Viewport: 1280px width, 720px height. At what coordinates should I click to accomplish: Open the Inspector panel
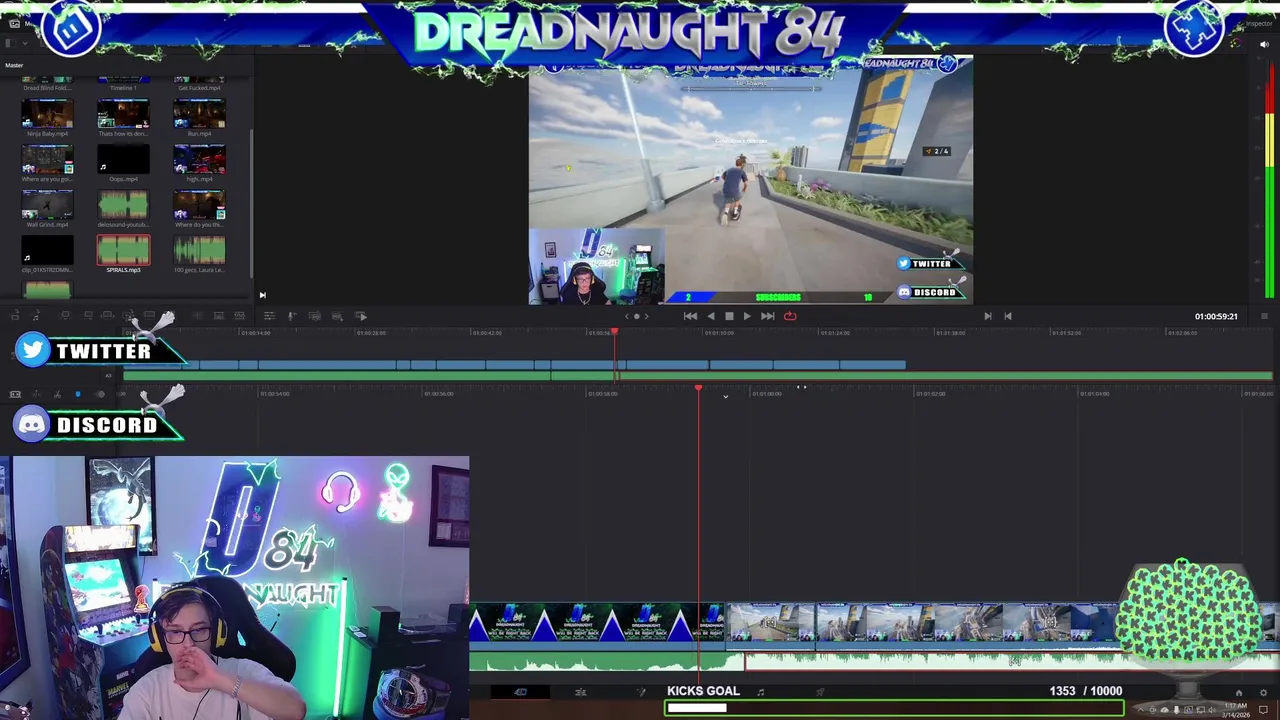pyautogui.click(x=1258, y=23)
